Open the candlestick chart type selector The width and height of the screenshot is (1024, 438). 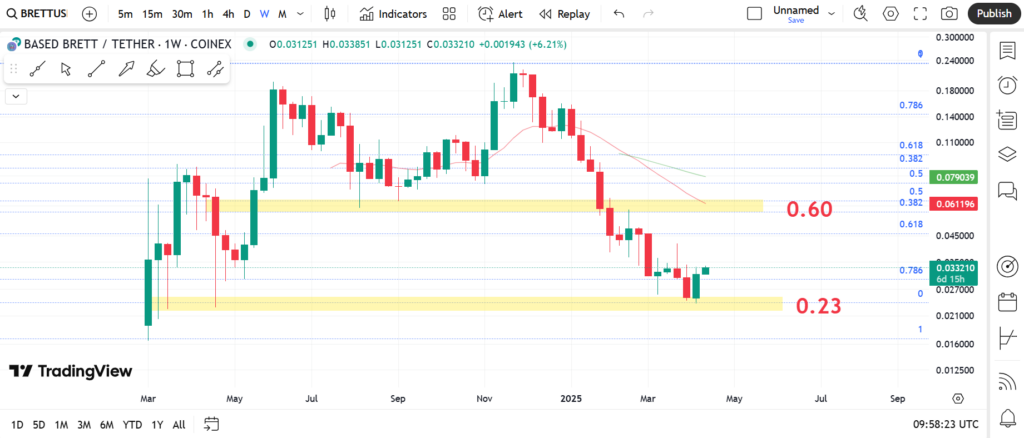pyautogui.click(x=332, y=14)
